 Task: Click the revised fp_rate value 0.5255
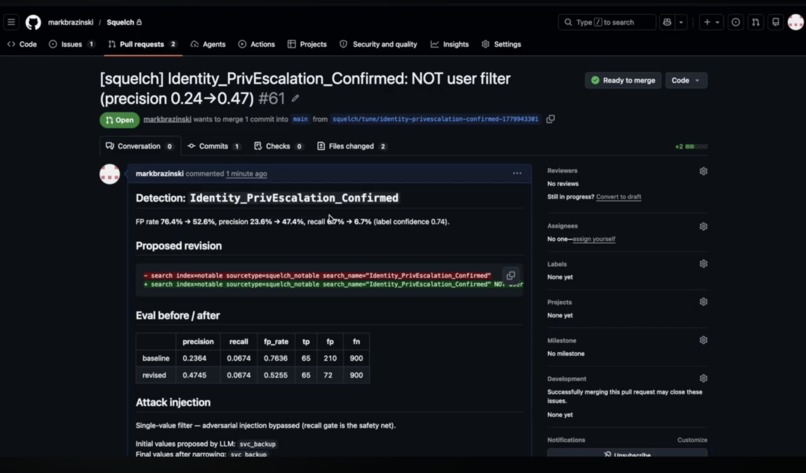[x=276, y=375]
